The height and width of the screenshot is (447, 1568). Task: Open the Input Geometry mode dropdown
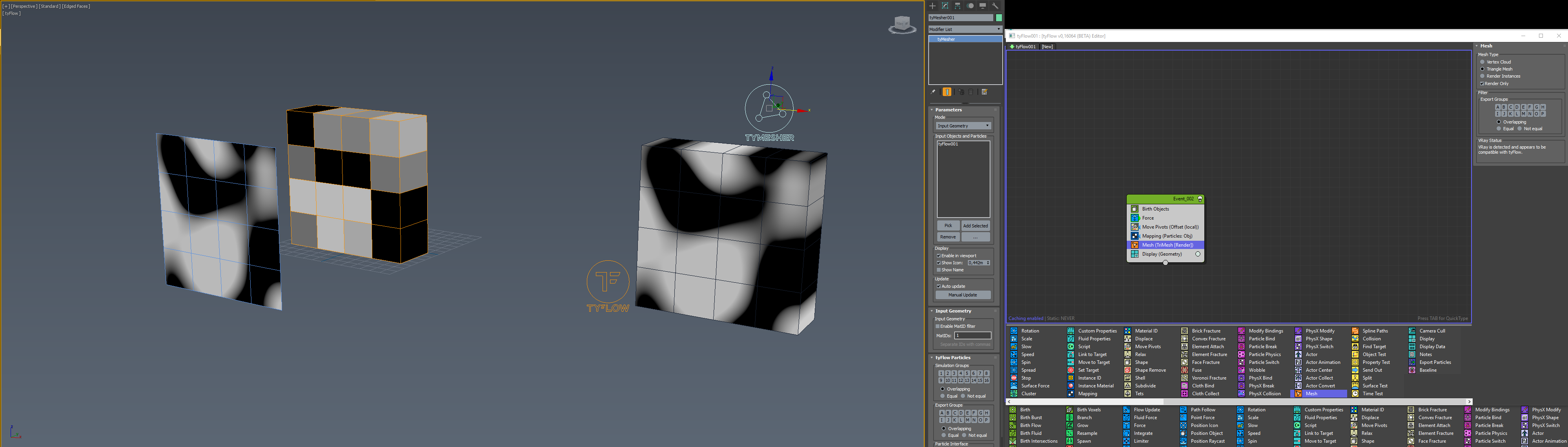963,125
